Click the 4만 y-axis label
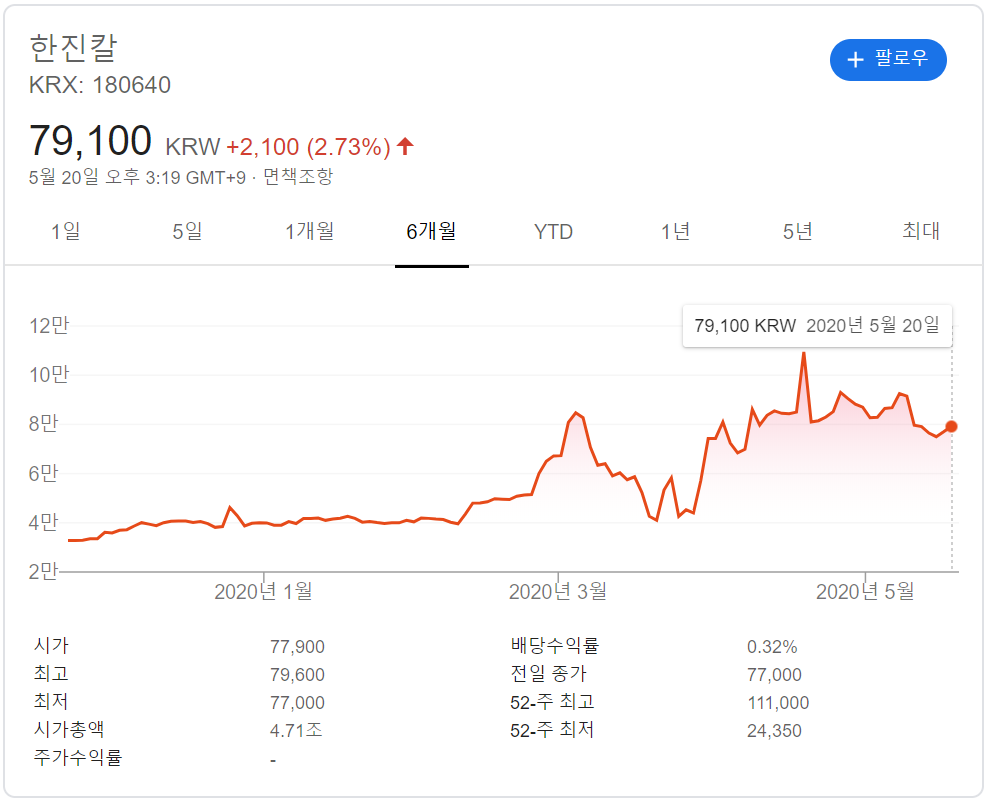The width and height of the screenshot is (988, 804). [x=43, y=522]
